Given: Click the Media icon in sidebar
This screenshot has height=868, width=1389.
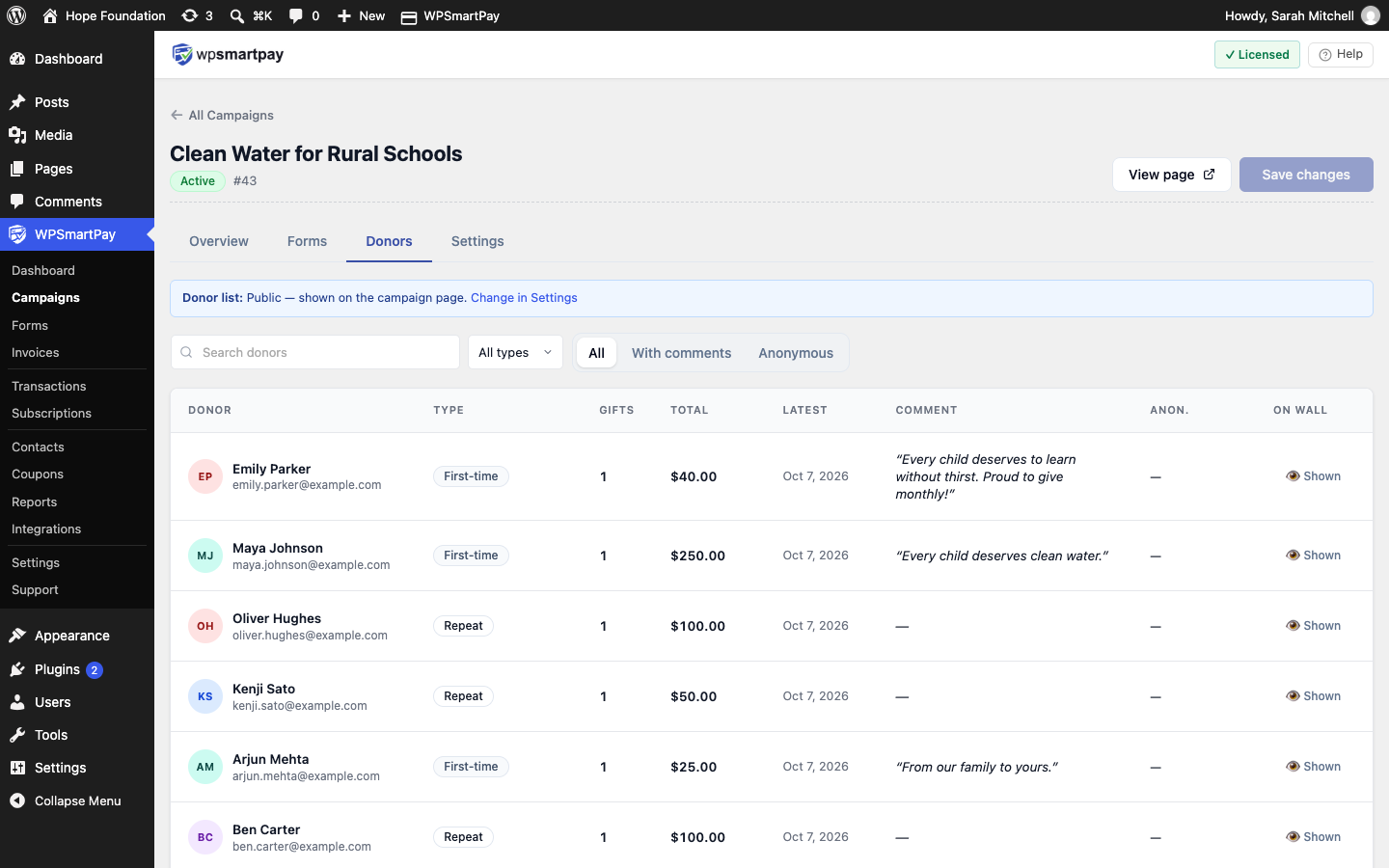Looking at the screenshot, I should [17, 135].
